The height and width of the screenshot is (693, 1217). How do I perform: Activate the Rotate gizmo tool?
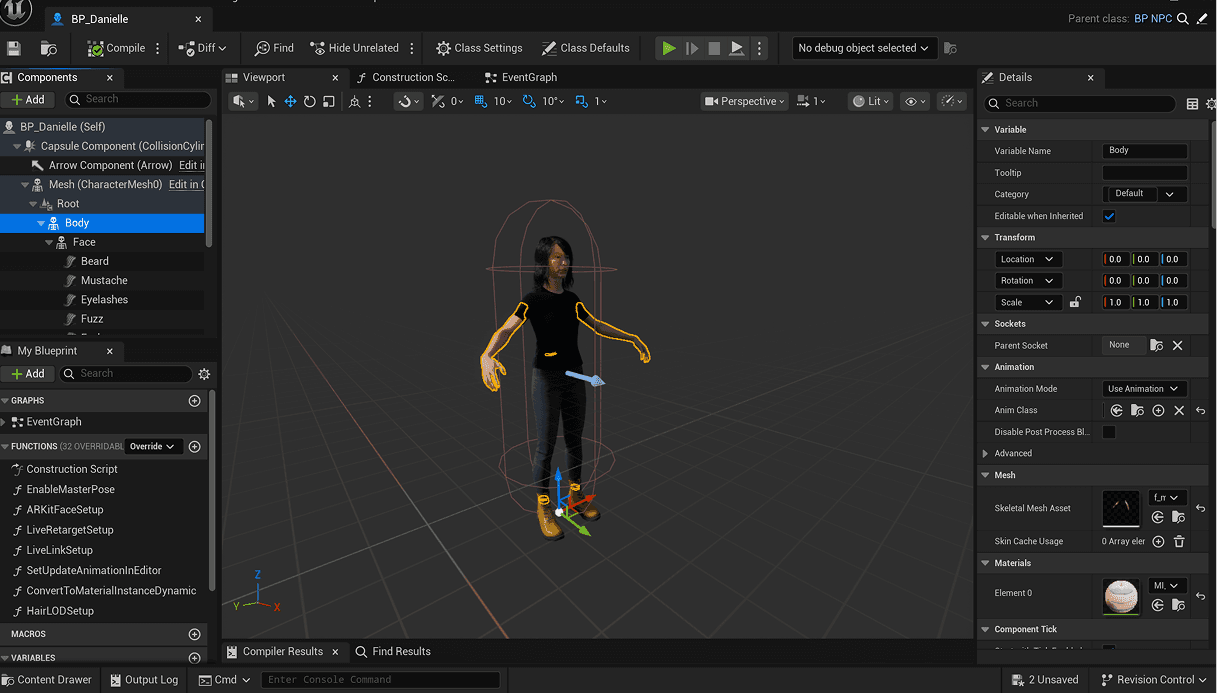click(310, 101)
